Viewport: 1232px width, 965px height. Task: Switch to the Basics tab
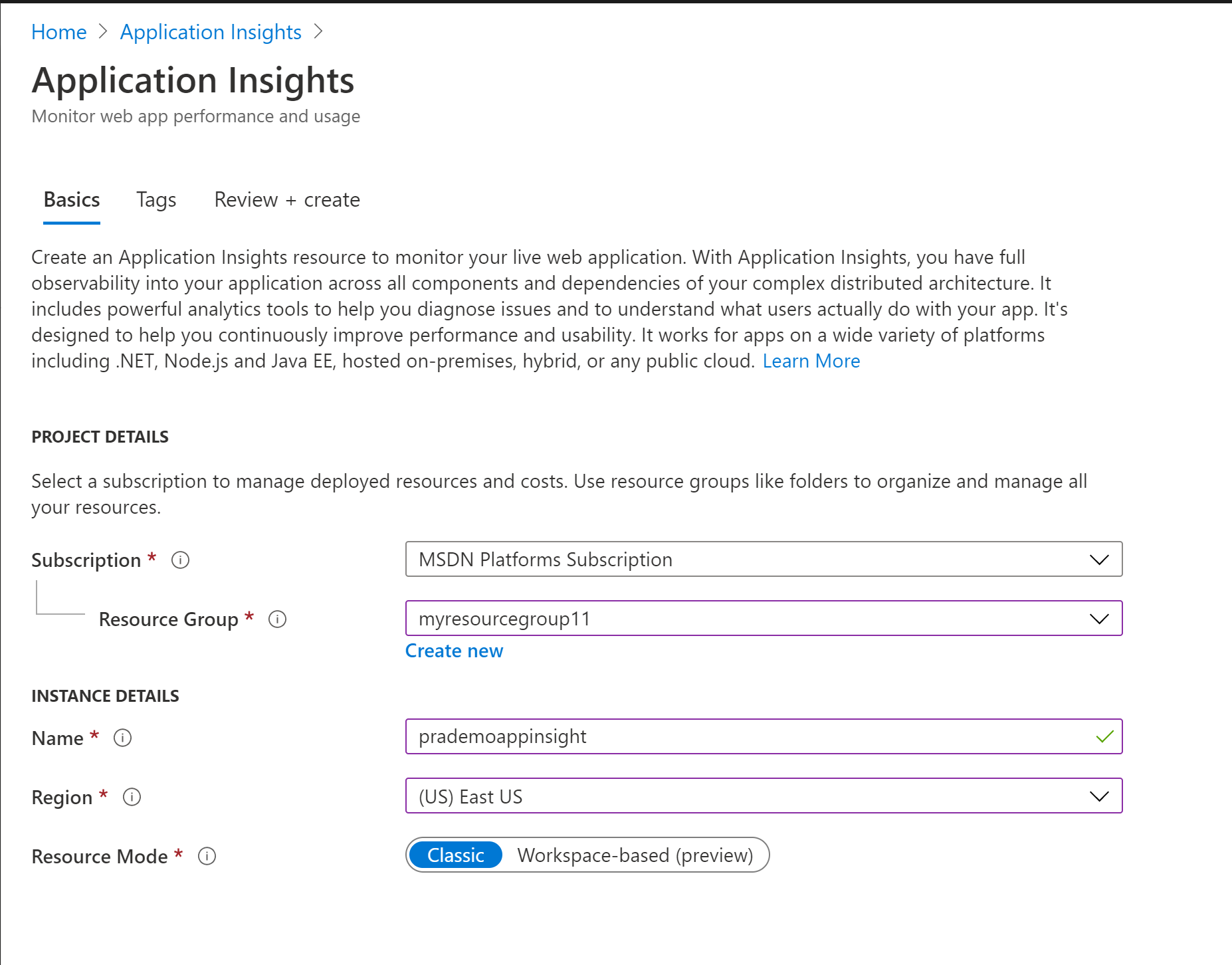[x=72, y=199]
